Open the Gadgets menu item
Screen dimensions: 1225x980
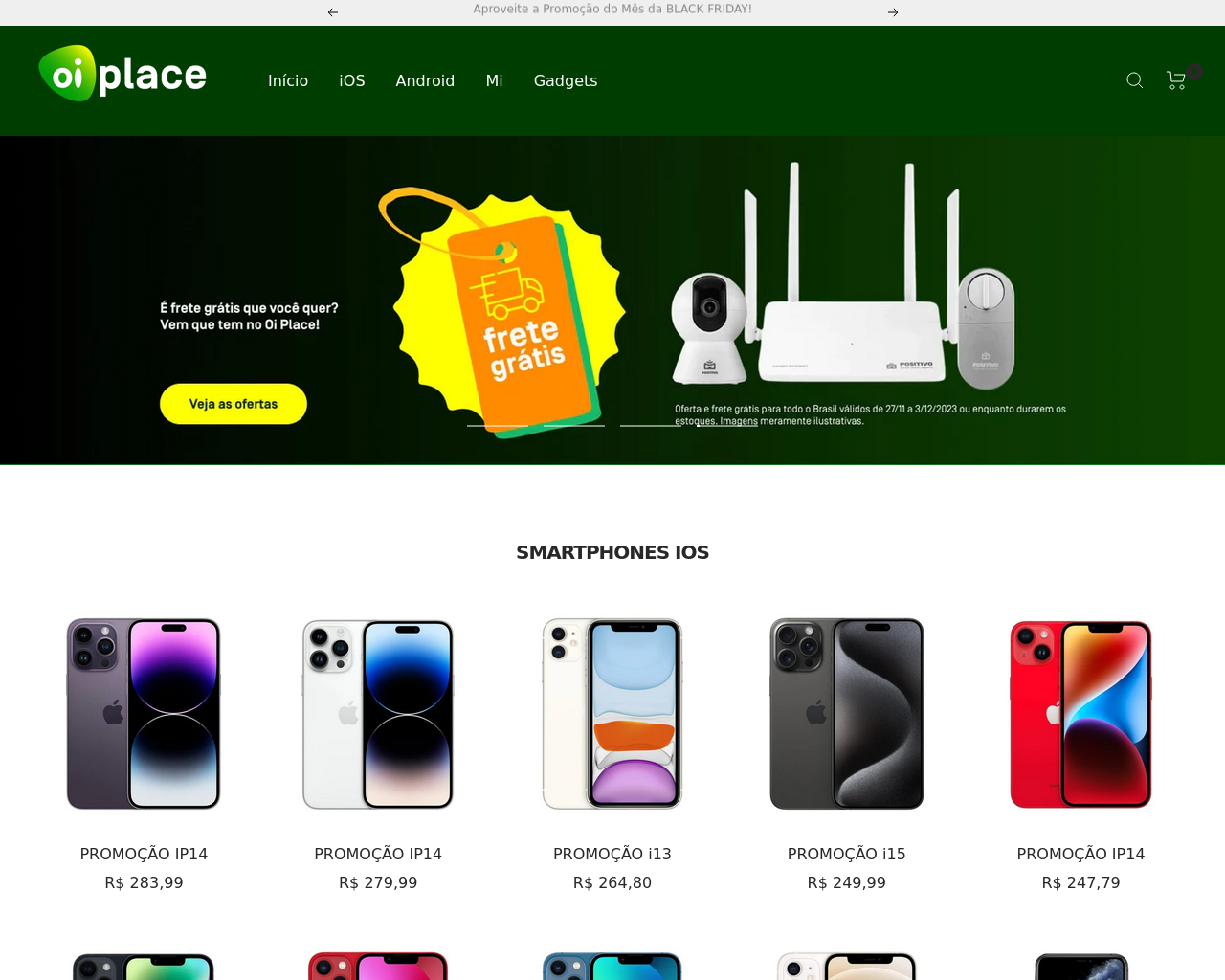pyautogui.click(x=566, y=81)
